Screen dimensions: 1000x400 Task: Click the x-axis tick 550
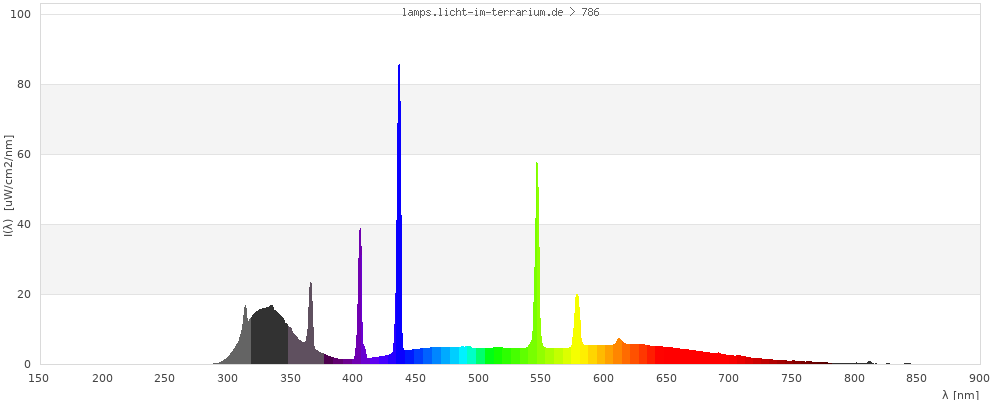tap(540, 378)
